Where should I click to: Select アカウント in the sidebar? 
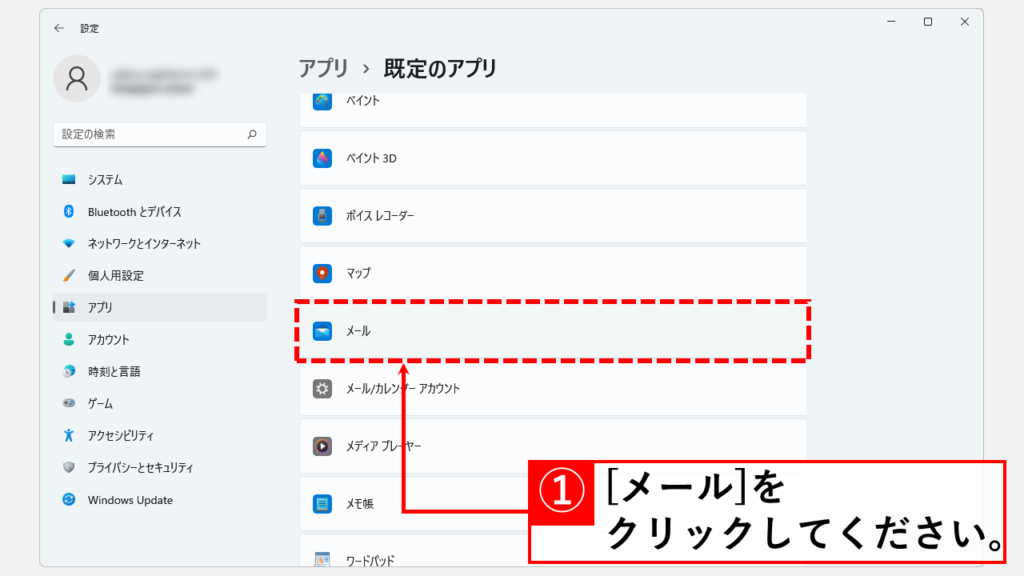point(159,340)
